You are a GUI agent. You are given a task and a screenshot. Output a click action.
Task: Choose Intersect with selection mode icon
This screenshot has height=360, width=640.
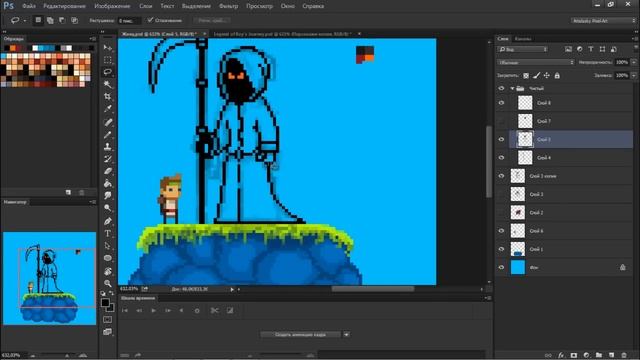pyautogui.click(x=74, y=20)
